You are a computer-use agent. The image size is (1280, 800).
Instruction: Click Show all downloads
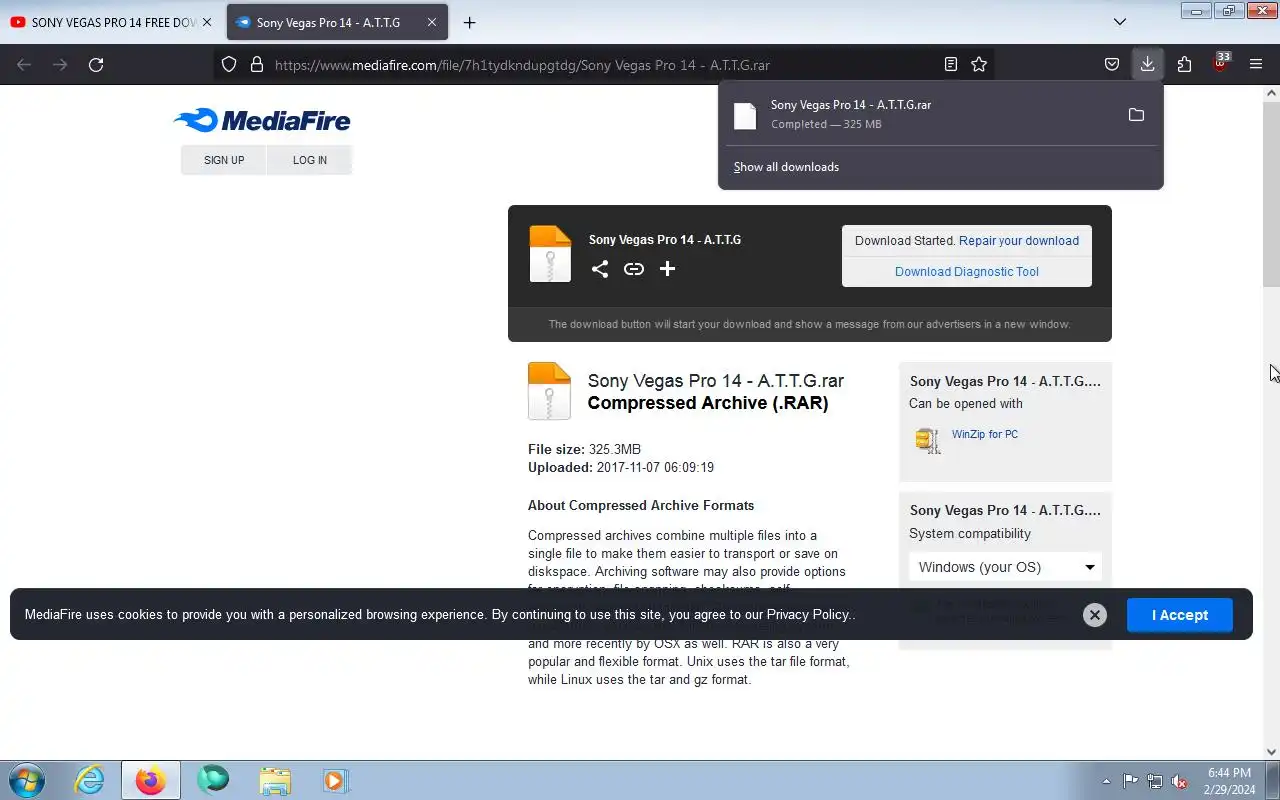click(x=786, y=167)
